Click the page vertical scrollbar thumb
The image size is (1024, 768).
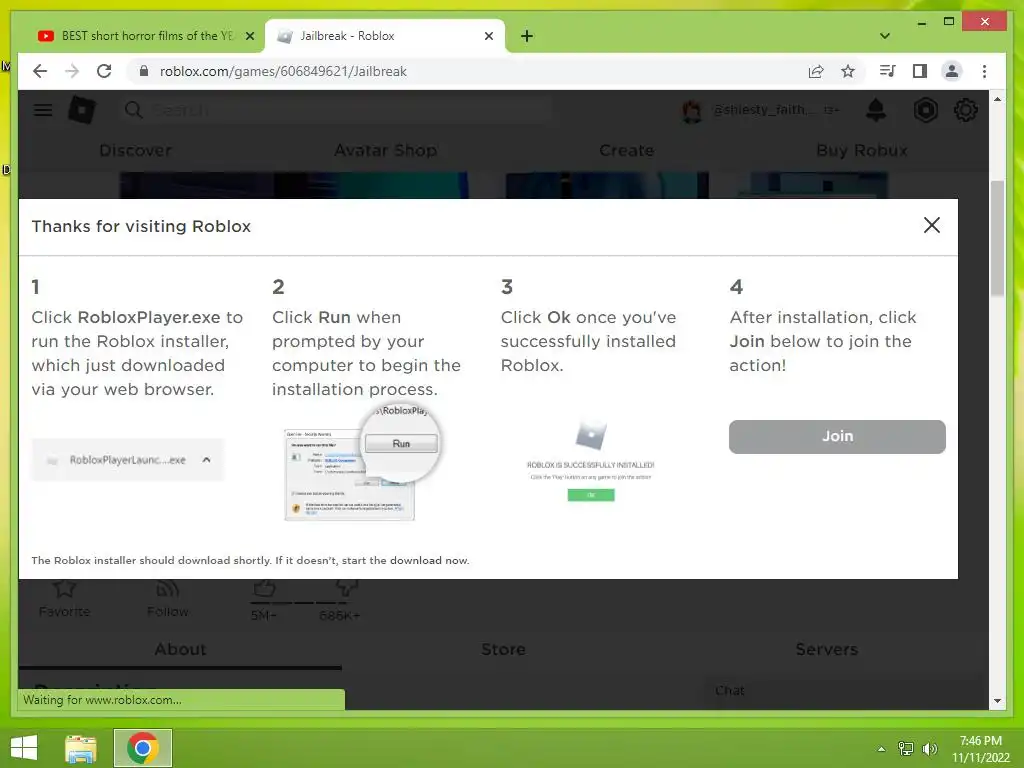(x=997, y=238)
